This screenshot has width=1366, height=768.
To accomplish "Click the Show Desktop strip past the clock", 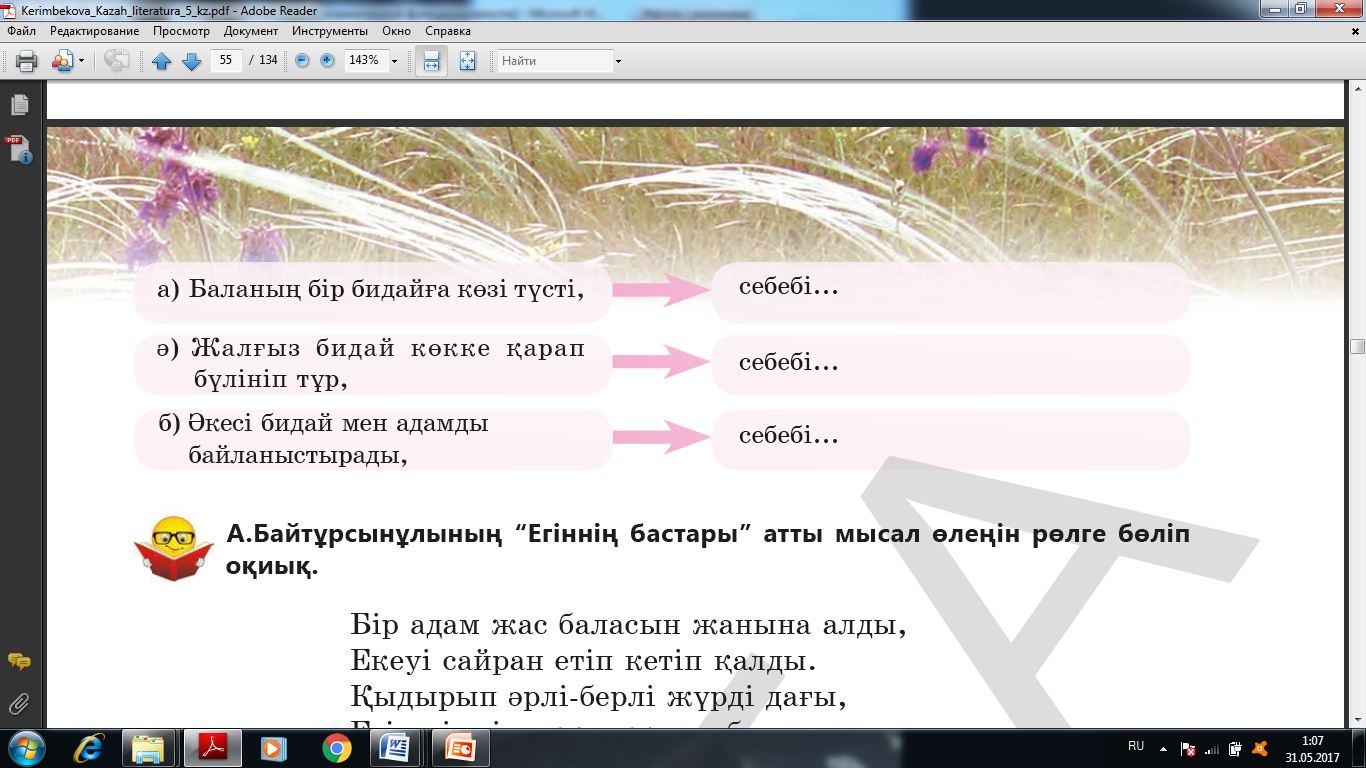I will click(x=1358, y=748).
